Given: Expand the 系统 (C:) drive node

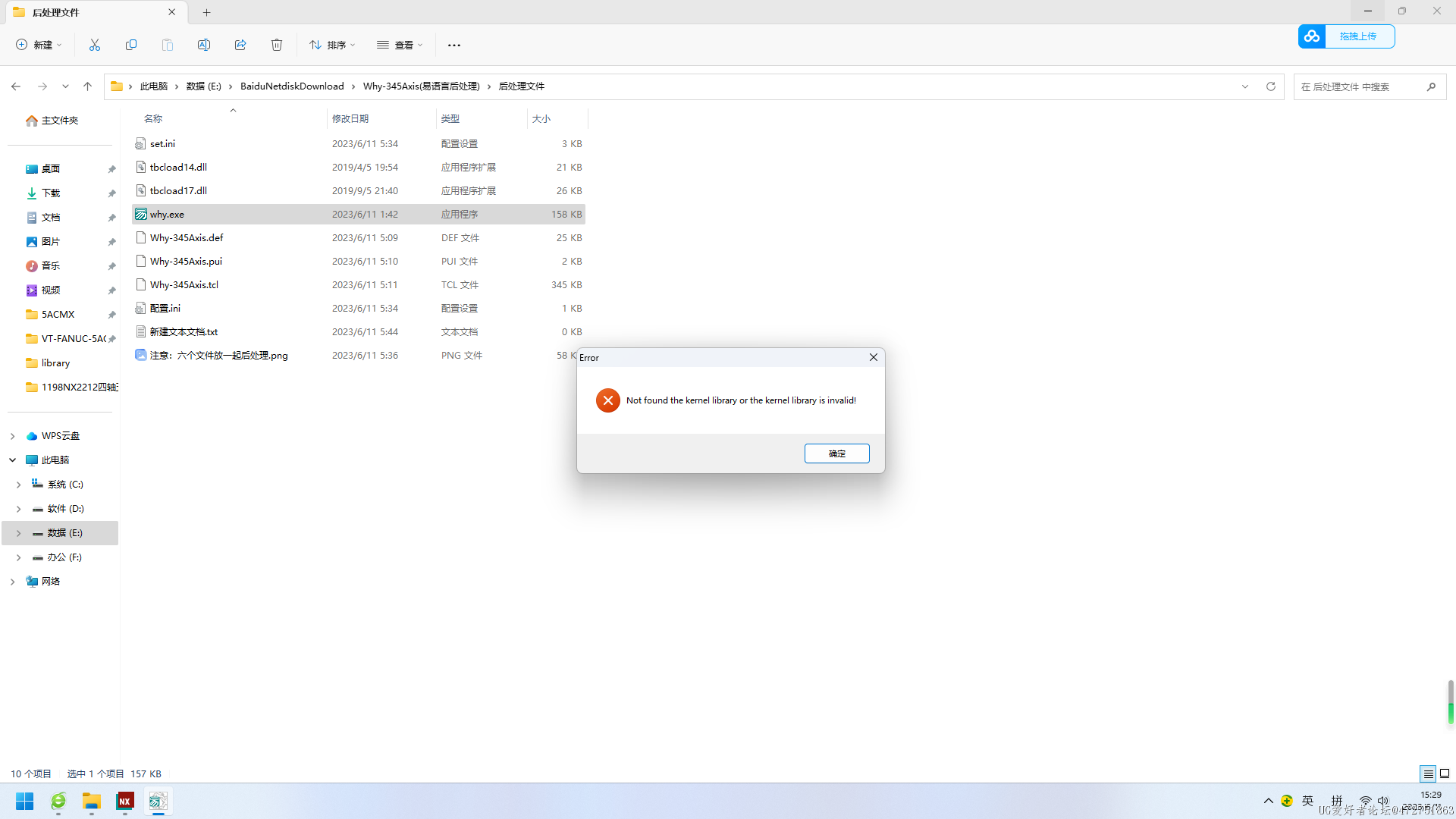Looking at the screenshot, I should (x=19, y=485).
